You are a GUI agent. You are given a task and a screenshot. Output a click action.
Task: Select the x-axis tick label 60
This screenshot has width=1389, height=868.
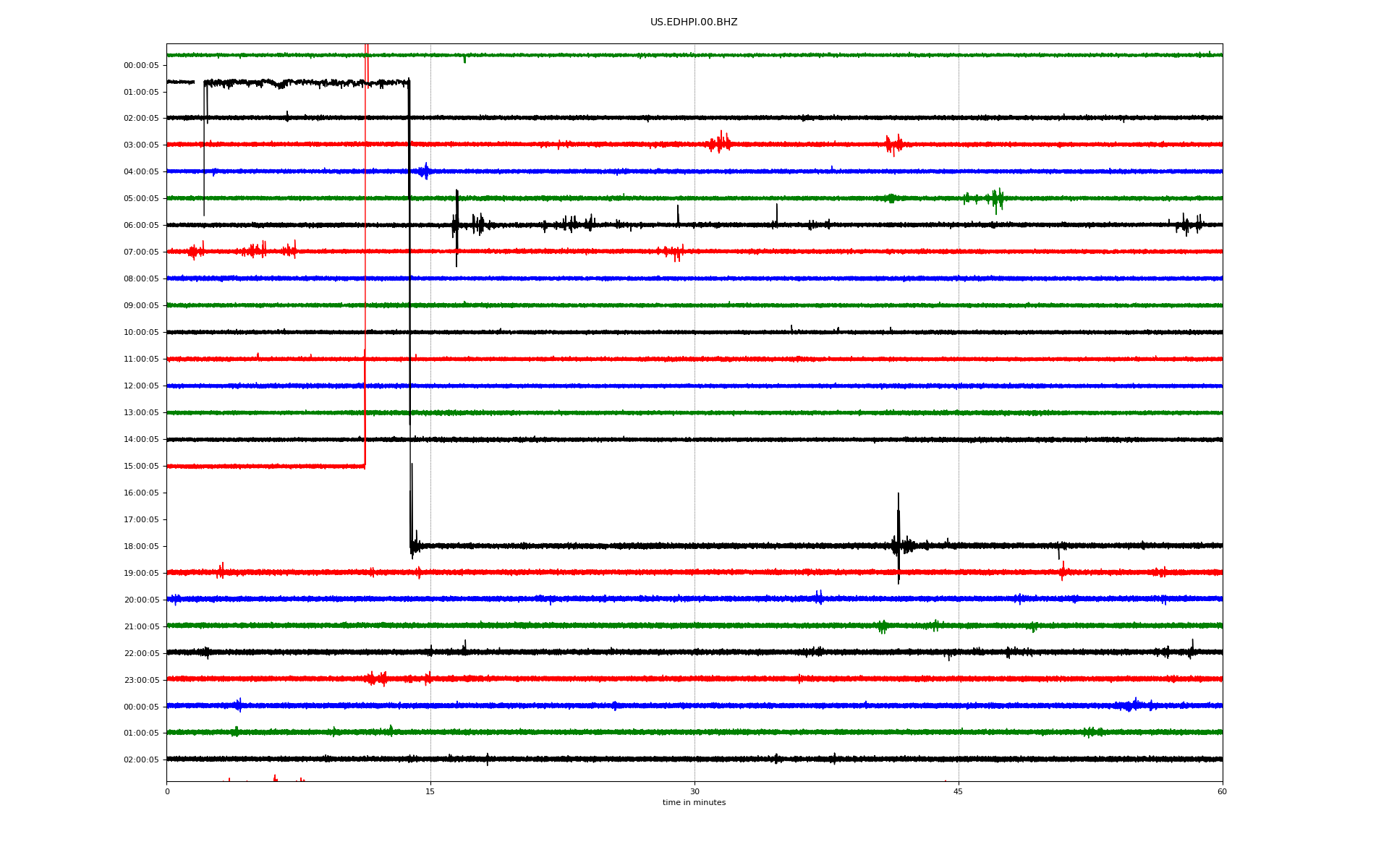[1222, 791]
